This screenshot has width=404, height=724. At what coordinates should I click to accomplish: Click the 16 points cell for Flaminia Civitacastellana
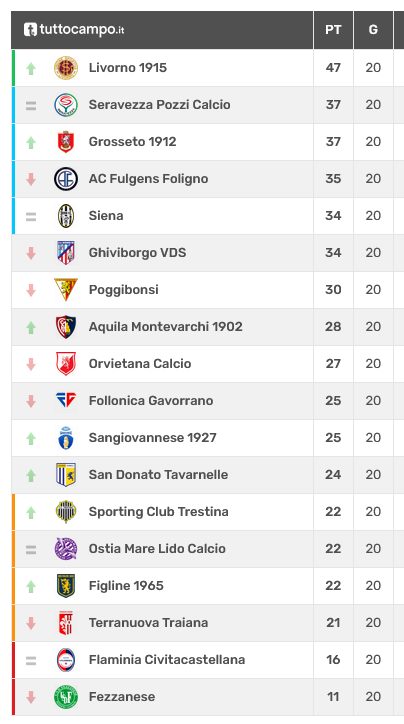333,659
